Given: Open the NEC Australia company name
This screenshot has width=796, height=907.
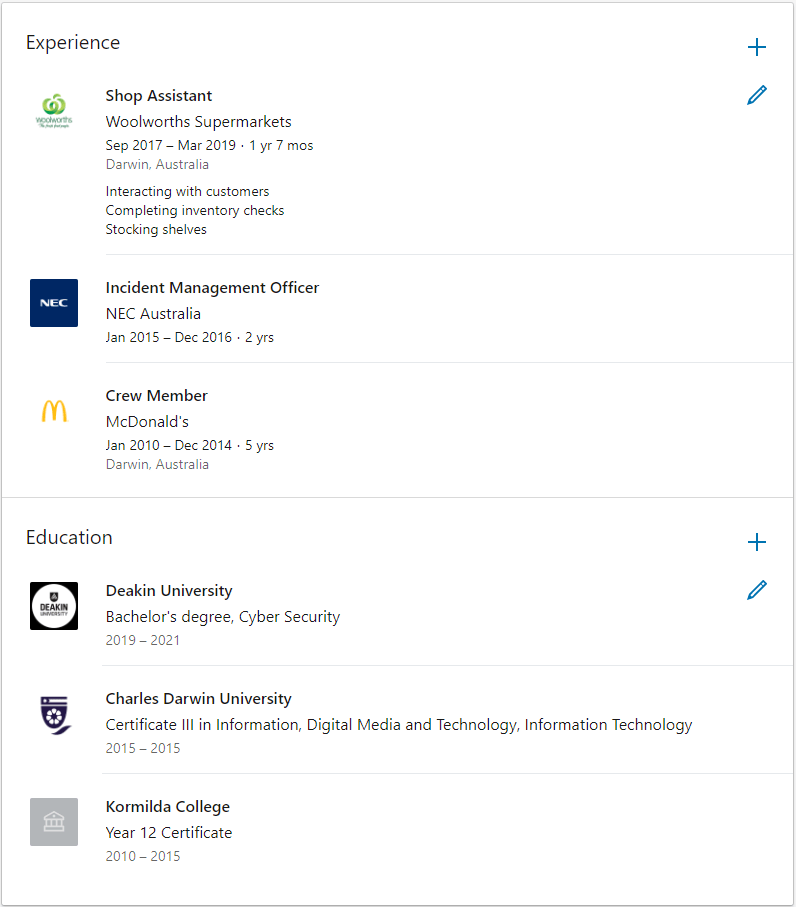Looking at the screenshot, I should click(x=153, y=314).
